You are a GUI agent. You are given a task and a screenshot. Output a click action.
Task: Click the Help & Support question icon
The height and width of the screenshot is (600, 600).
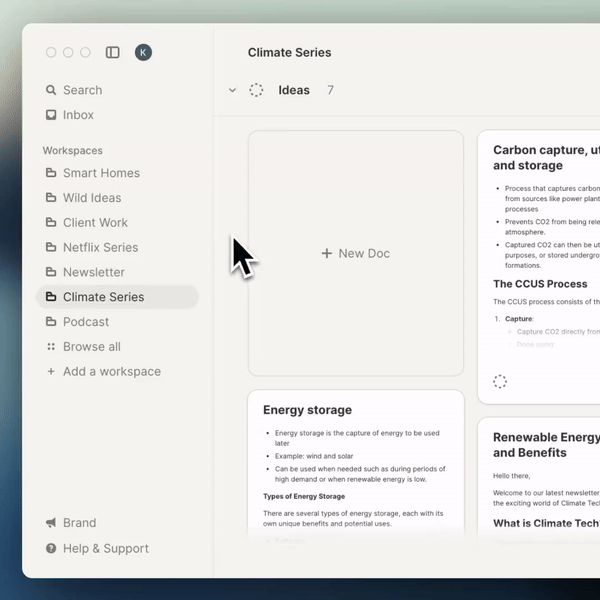coord(51,548)
